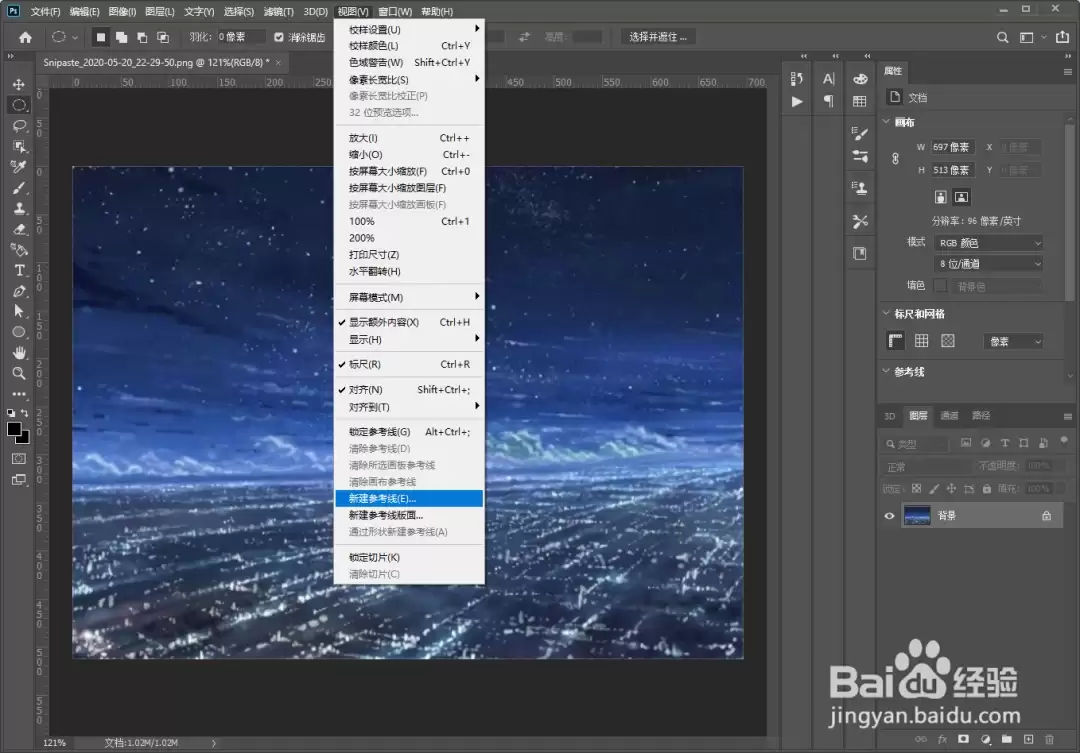This screenshot has height=753, width=1080.
Task: Add a layer mask
Action: point(964,739)
